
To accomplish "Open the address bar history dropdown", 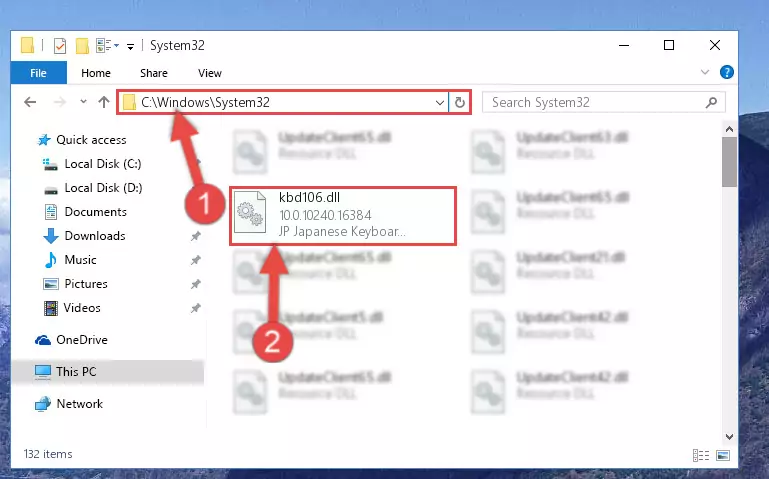I will [439, 102].
